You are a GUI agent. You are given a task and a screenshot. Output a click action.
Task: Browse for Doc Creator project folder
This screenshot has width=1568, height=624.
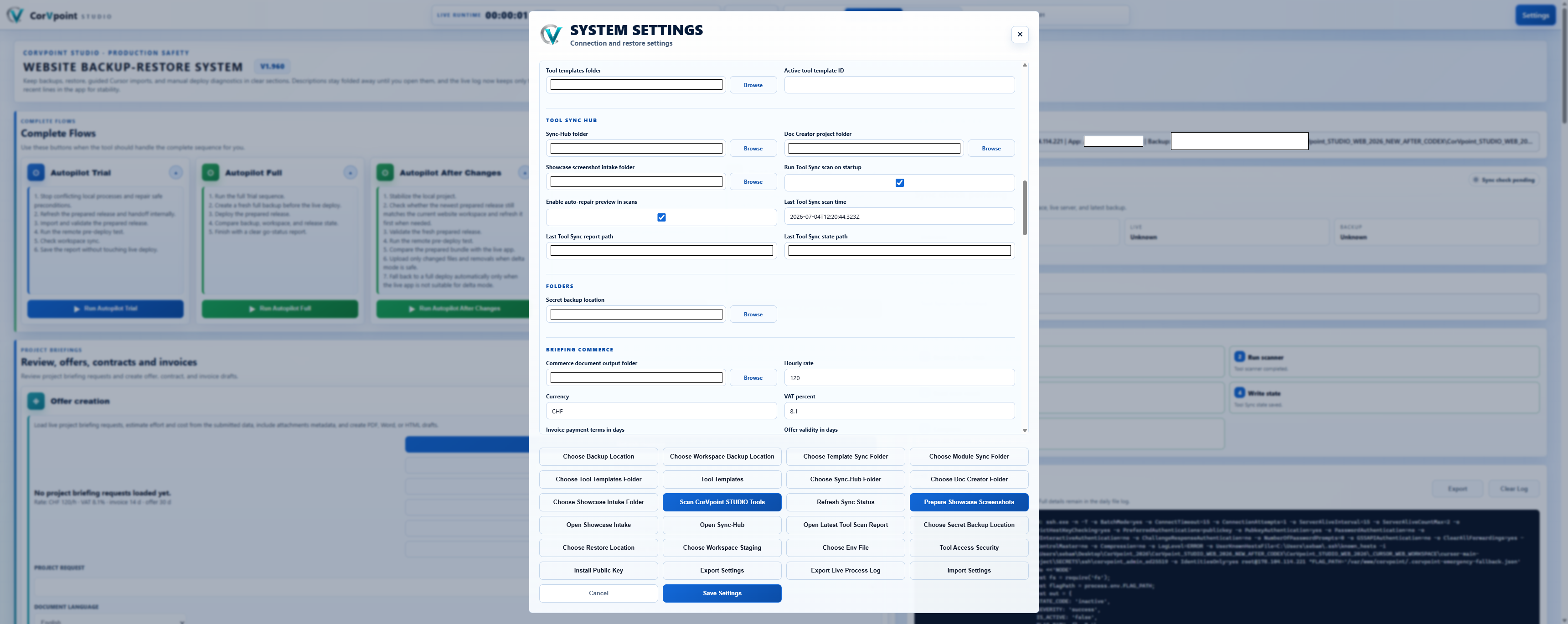991,149
